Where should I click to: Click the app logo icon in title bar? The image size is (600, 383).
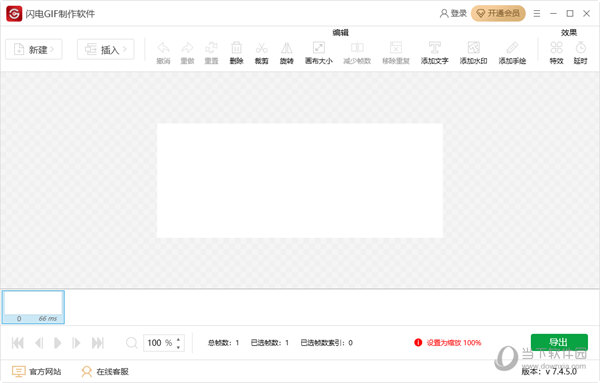click(x=14, y=14)
